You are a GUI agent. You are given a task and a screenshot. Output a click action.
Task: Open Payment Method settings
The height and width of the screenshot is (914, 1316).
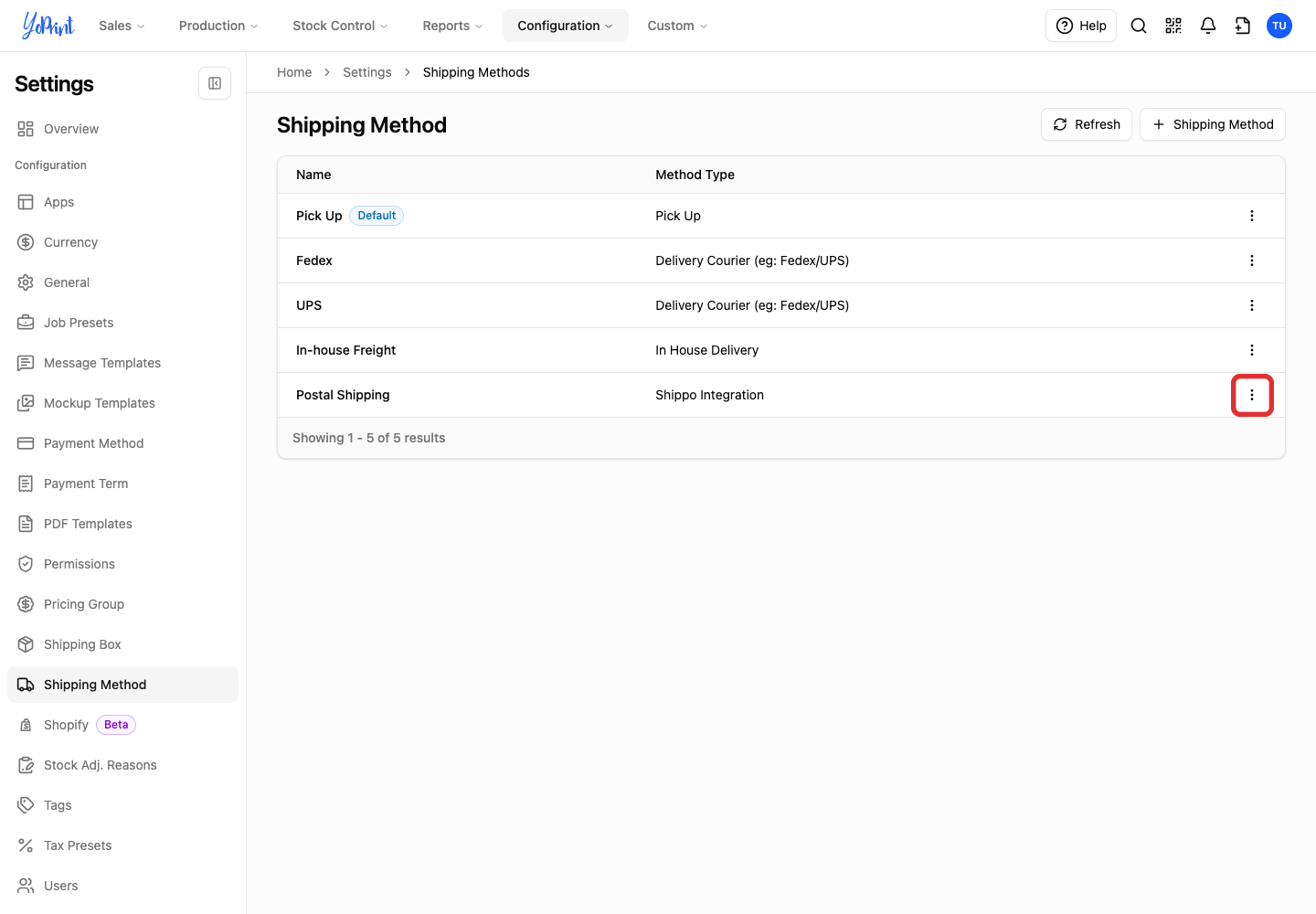pos(122,443)
